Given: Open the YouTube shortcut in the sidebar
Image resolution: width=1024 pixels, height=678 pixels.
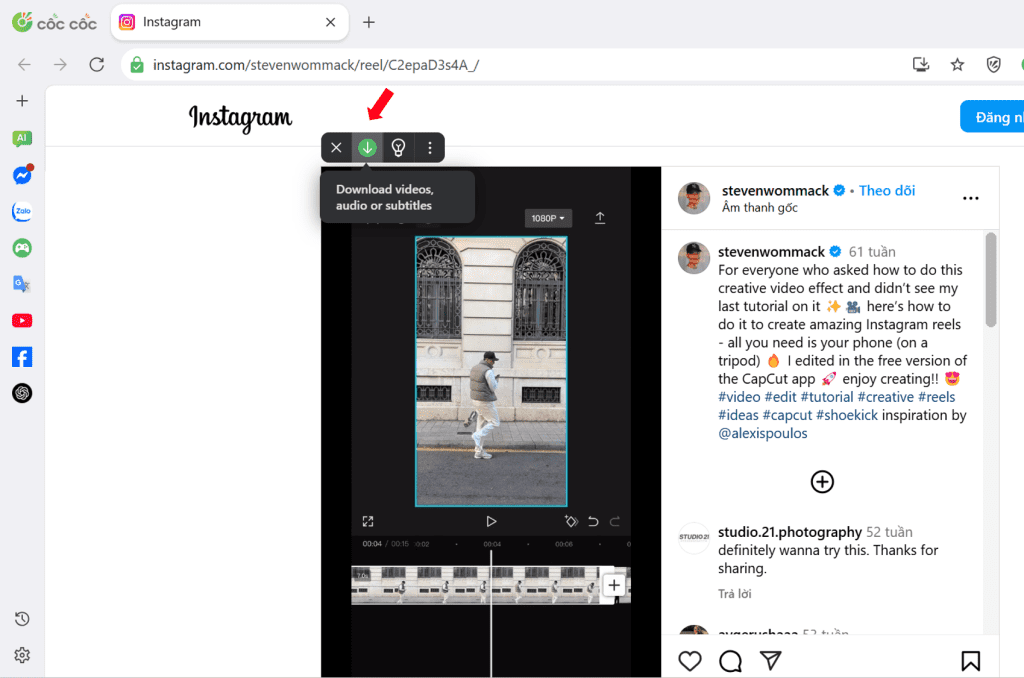Looking at the screenshot, I should click(x=22, y=320).
